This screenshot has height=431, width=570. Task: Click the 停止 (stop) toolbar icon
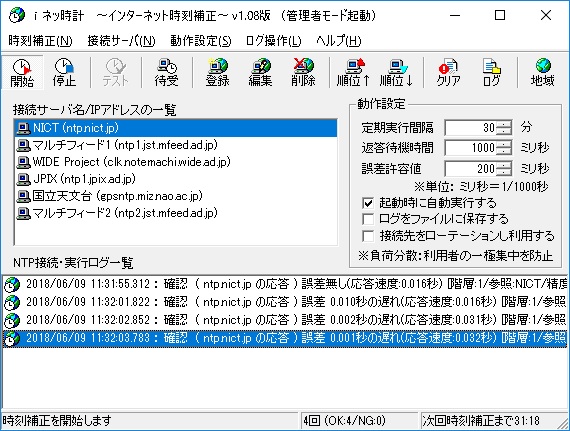tap(64, 72)
